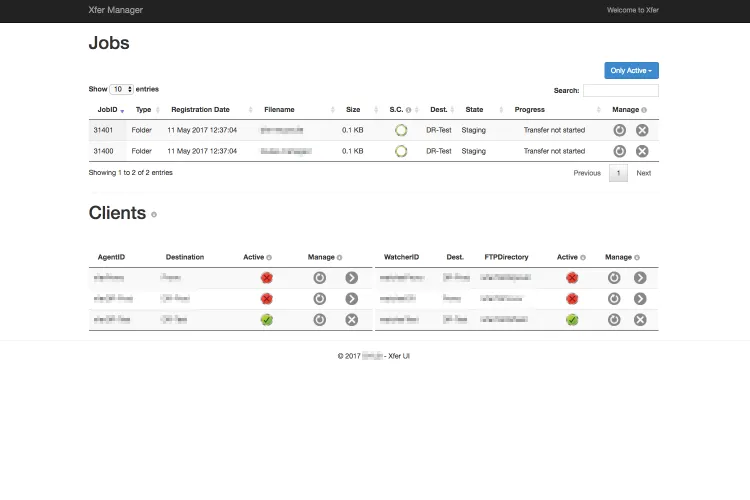750x500 pixels.
Task: Sort the jobs table by JobID
Action: click(110, 110)
